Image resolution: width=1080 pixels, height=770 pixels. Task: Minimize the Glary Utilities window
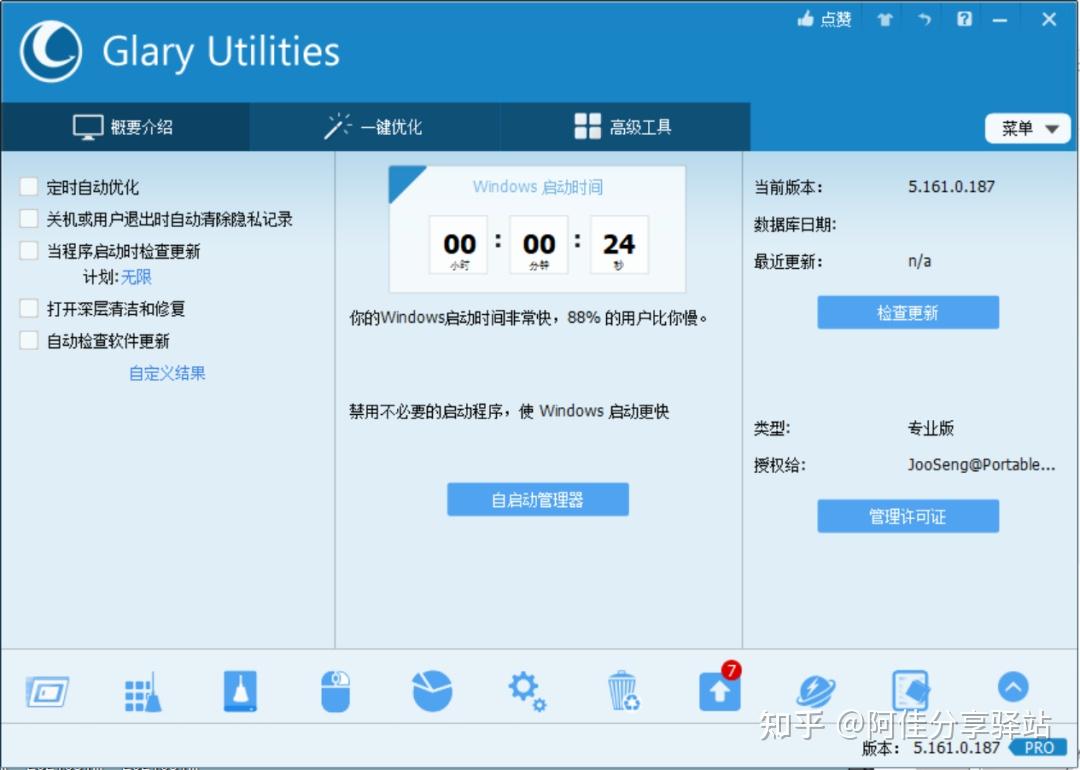coord(999,20)
